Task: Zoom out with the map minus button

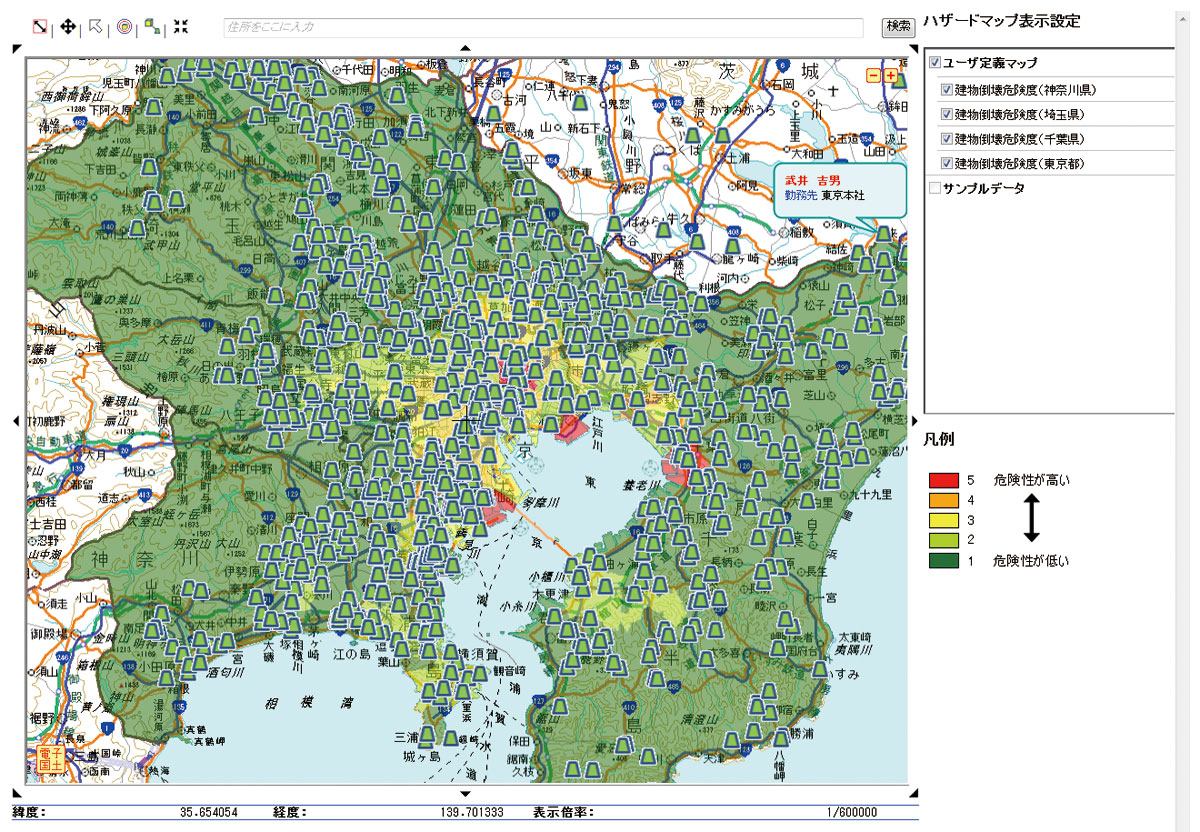Action: coord(873,75)
